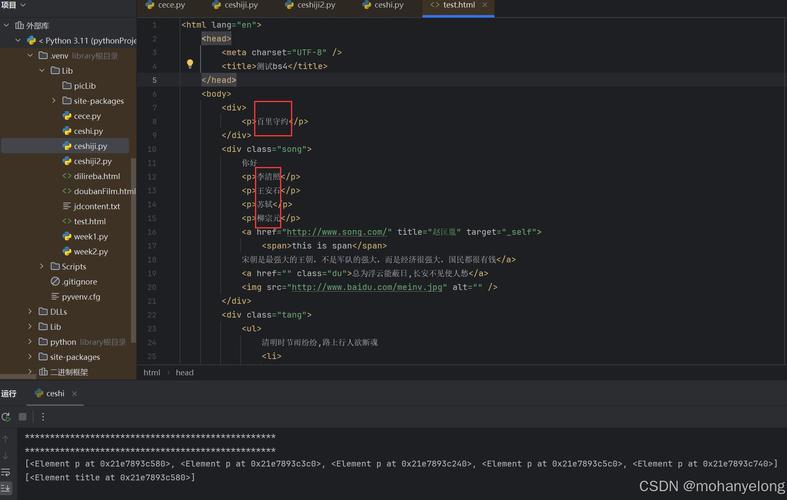Select ceshiji.py in project tree
The width and height of the screenshot is (787, 500).
(x=85, y=146)
